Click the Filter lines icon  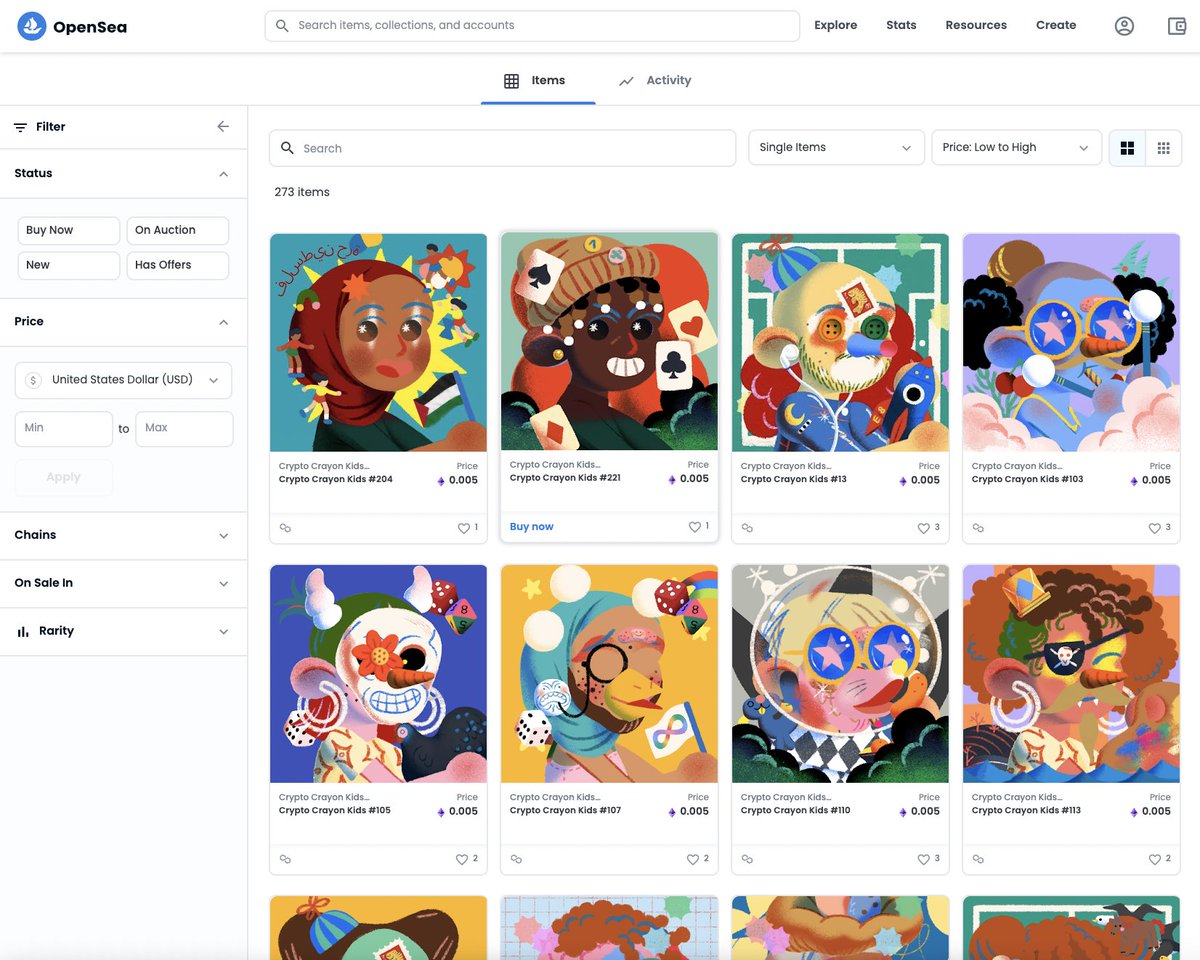click(20, 127)
